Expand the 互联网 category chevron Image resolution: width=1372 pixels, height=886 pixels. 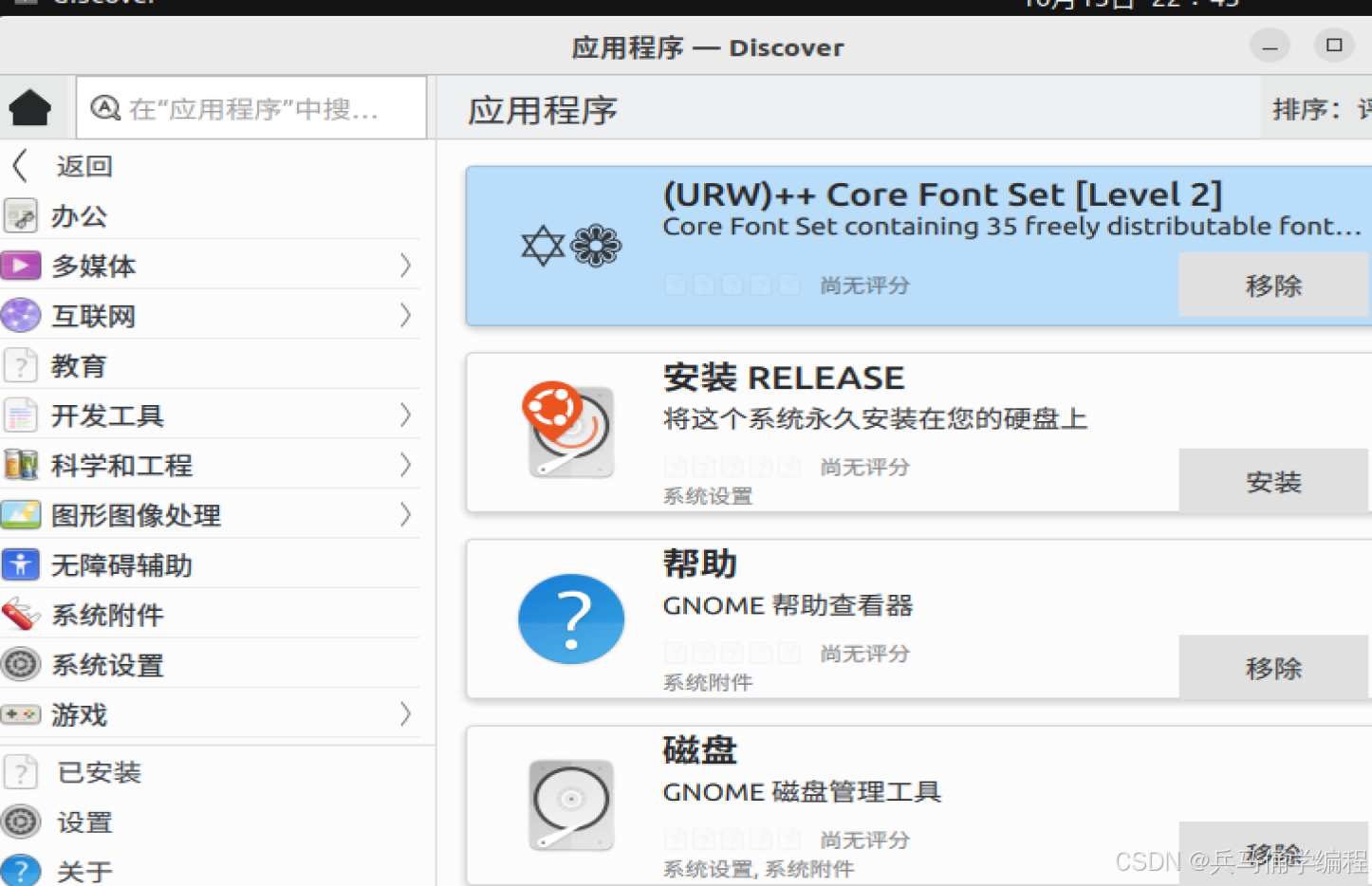(x=406, y=315)
